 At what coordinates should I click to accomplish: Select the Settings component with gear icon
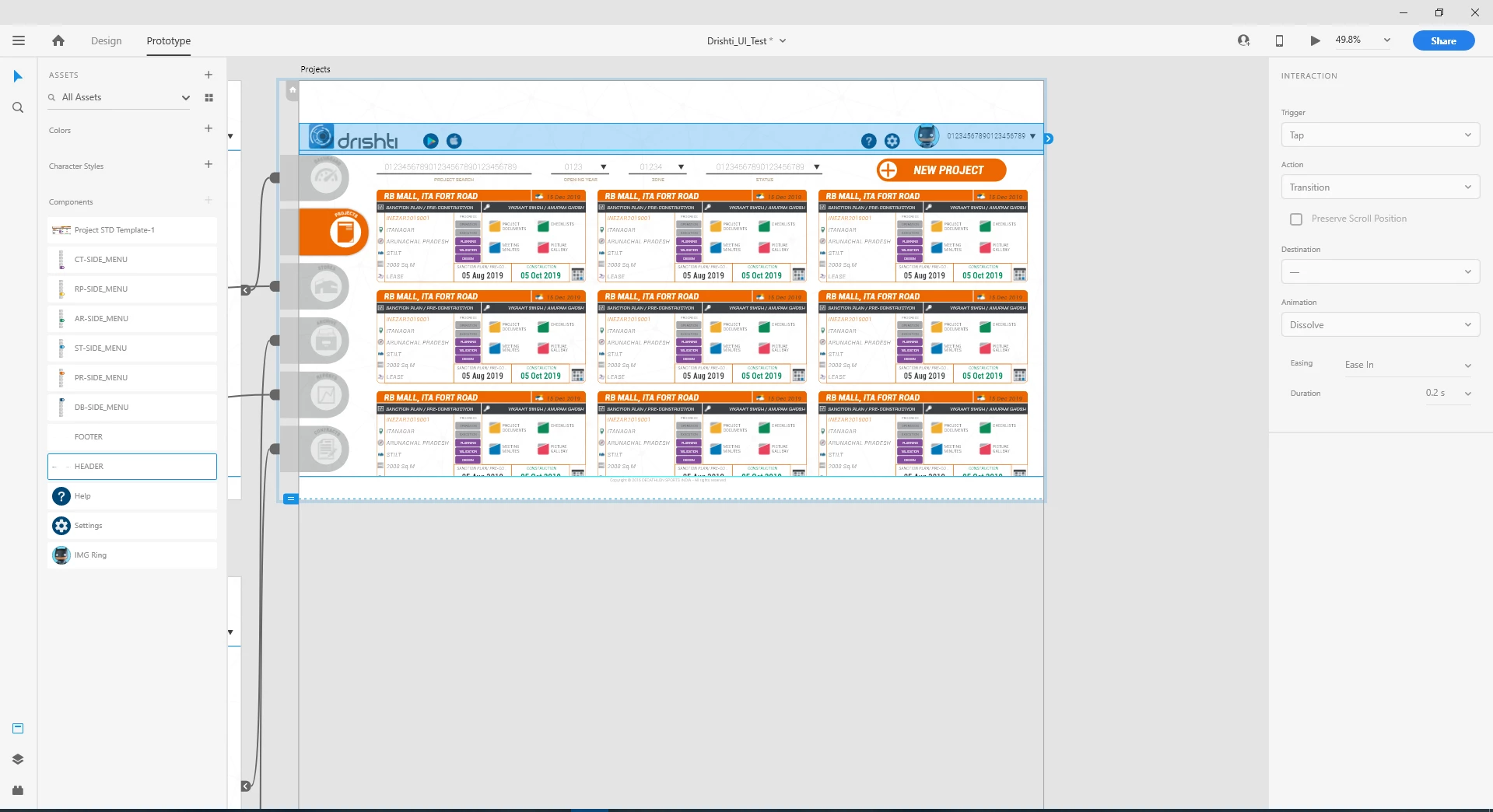pyautogui.click(x=132, y=526)
